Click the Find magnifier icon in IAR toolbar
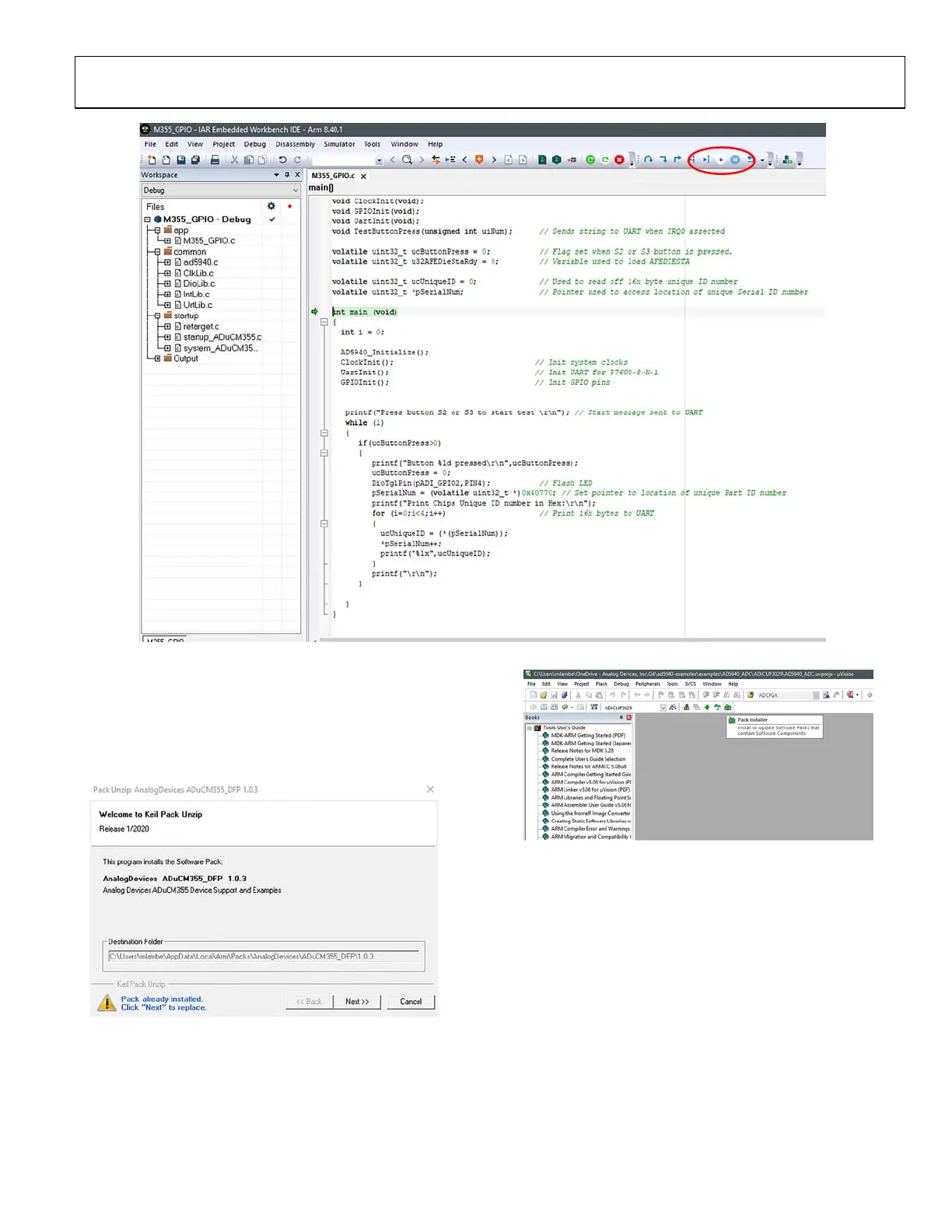Screen dimensions: 952x1232 [x=408, y=160]
